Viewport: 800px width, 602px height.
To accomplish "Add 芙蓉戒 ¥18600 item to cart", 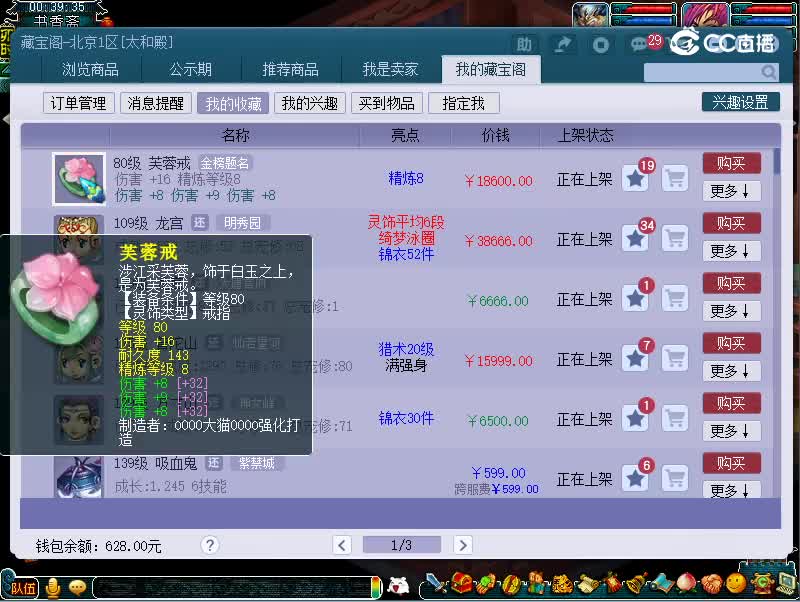I will pyautogui.click(x=675, y=179).
